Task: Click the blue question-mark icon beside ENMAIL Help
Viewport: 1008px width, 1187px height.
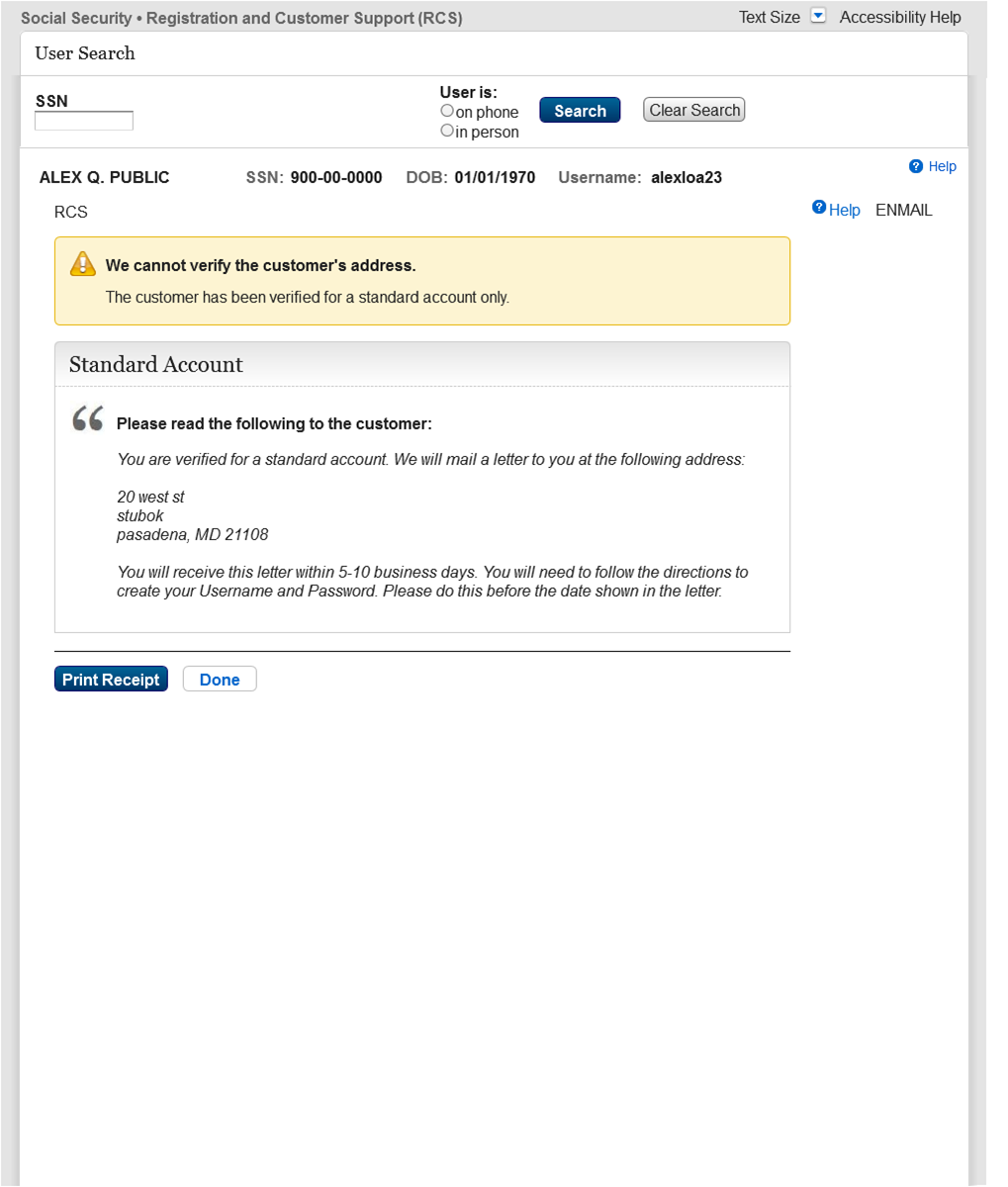Action: (819, 207)
